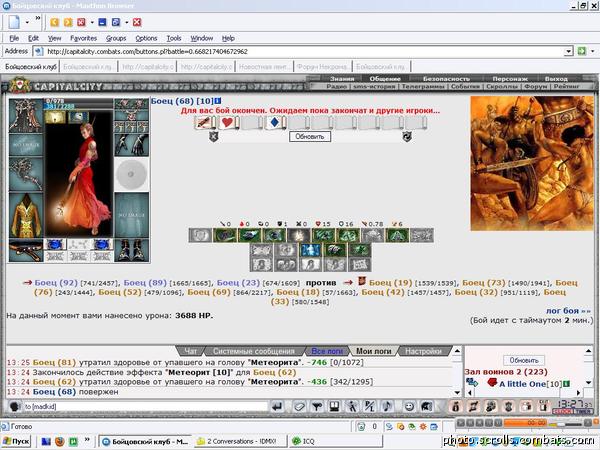The width and height of the screenshot is (600, 450).
Task: Click the first scroll slot with the red weapon
Action: (x=204, y=122)
